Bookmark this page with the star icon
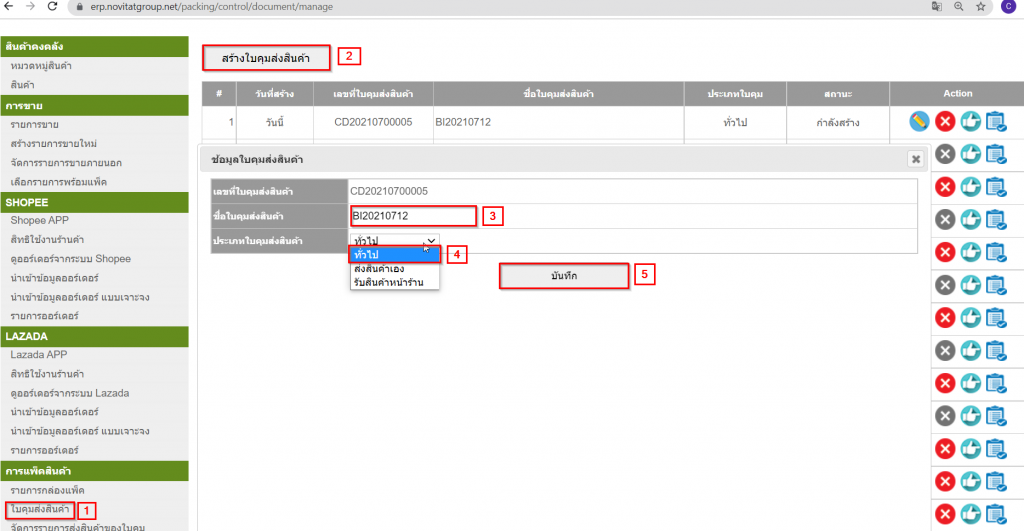The width and height of the screenshot is (1024, 531). point(980,7)
